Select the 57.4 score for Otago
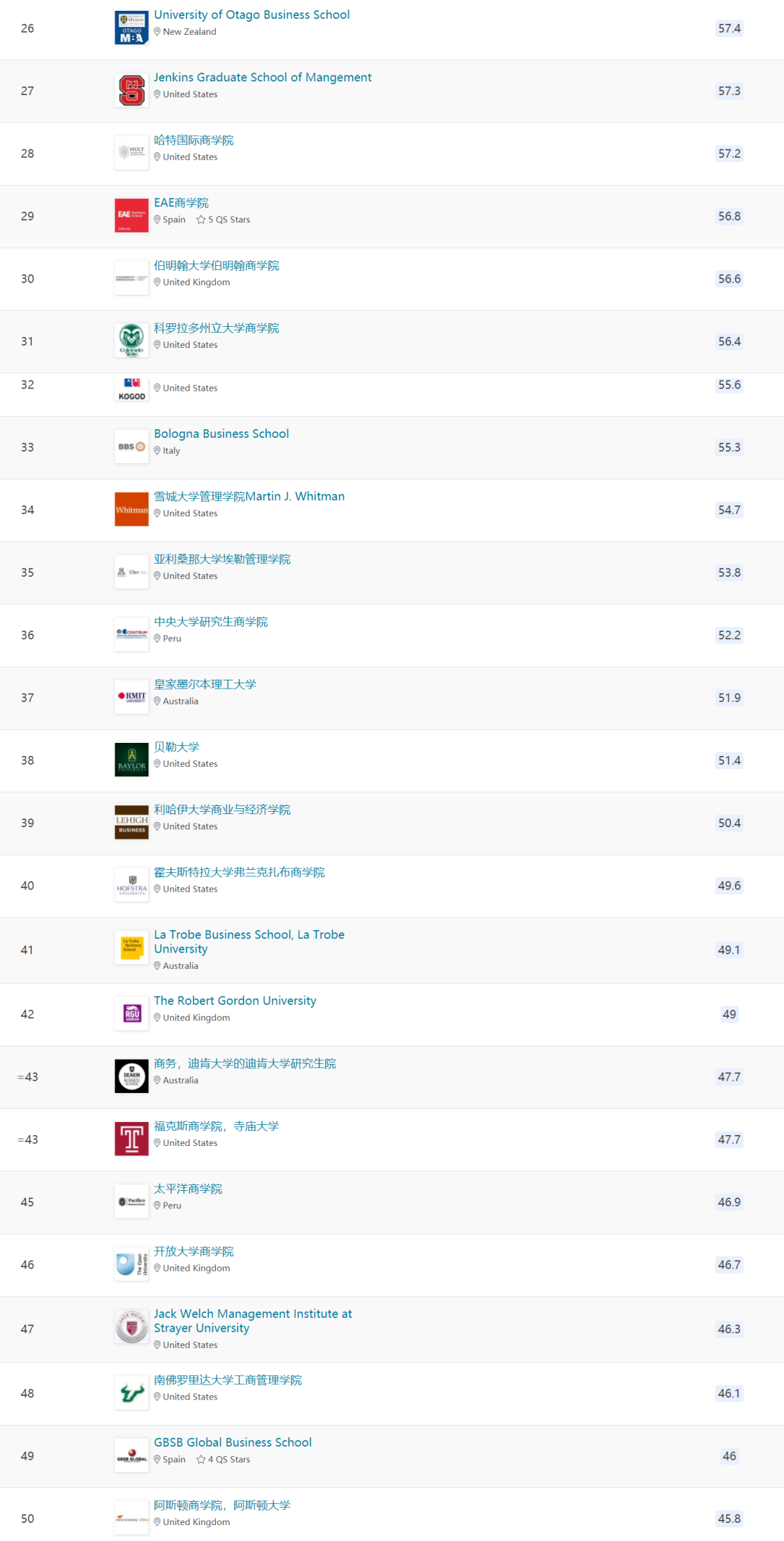Image resolution: width=784 pixels, height=1541 pixels. [730, 28]
